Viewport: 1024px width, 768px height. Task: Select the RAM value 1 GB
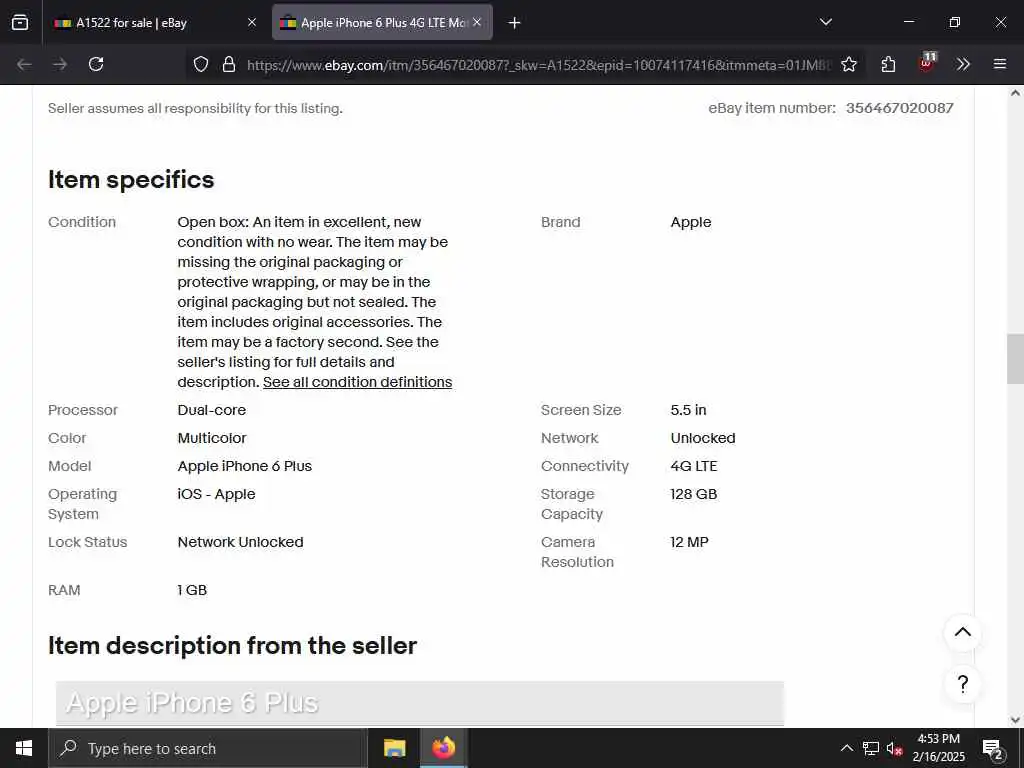point(192,590)
